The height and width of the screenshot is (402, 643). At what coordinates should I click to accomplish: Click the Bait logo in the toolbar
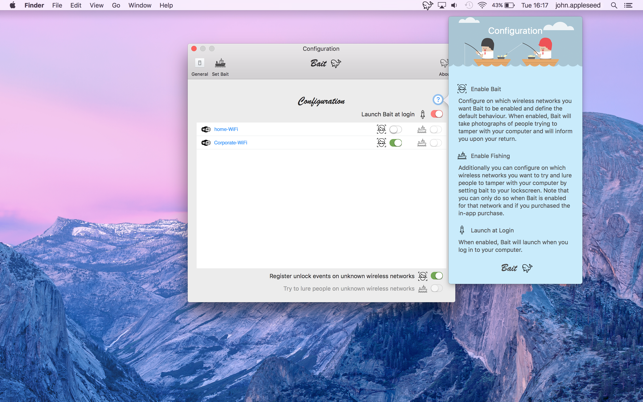point(326,63)
